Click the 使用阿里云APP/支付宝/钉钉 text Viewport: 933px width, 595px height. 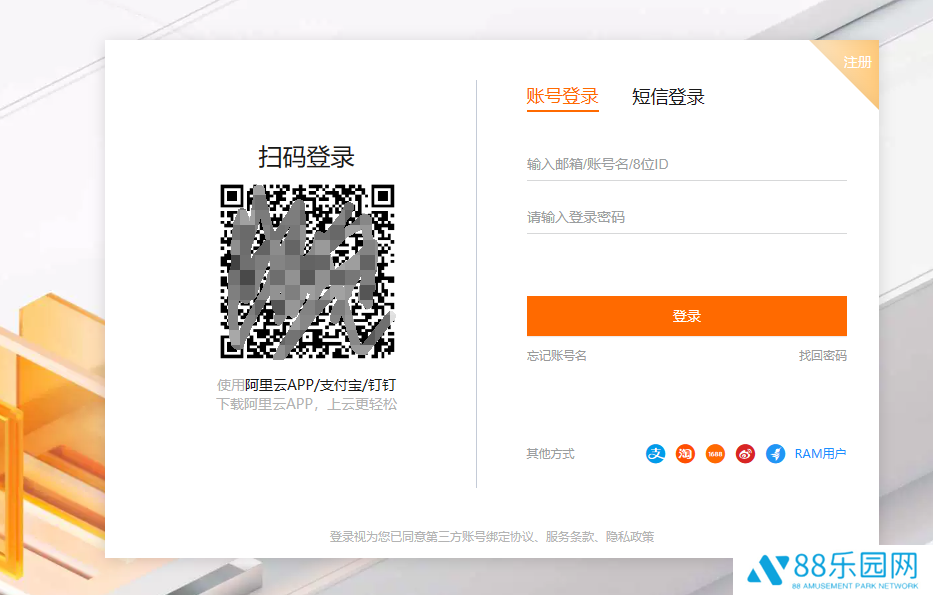(x=306, y=385)
